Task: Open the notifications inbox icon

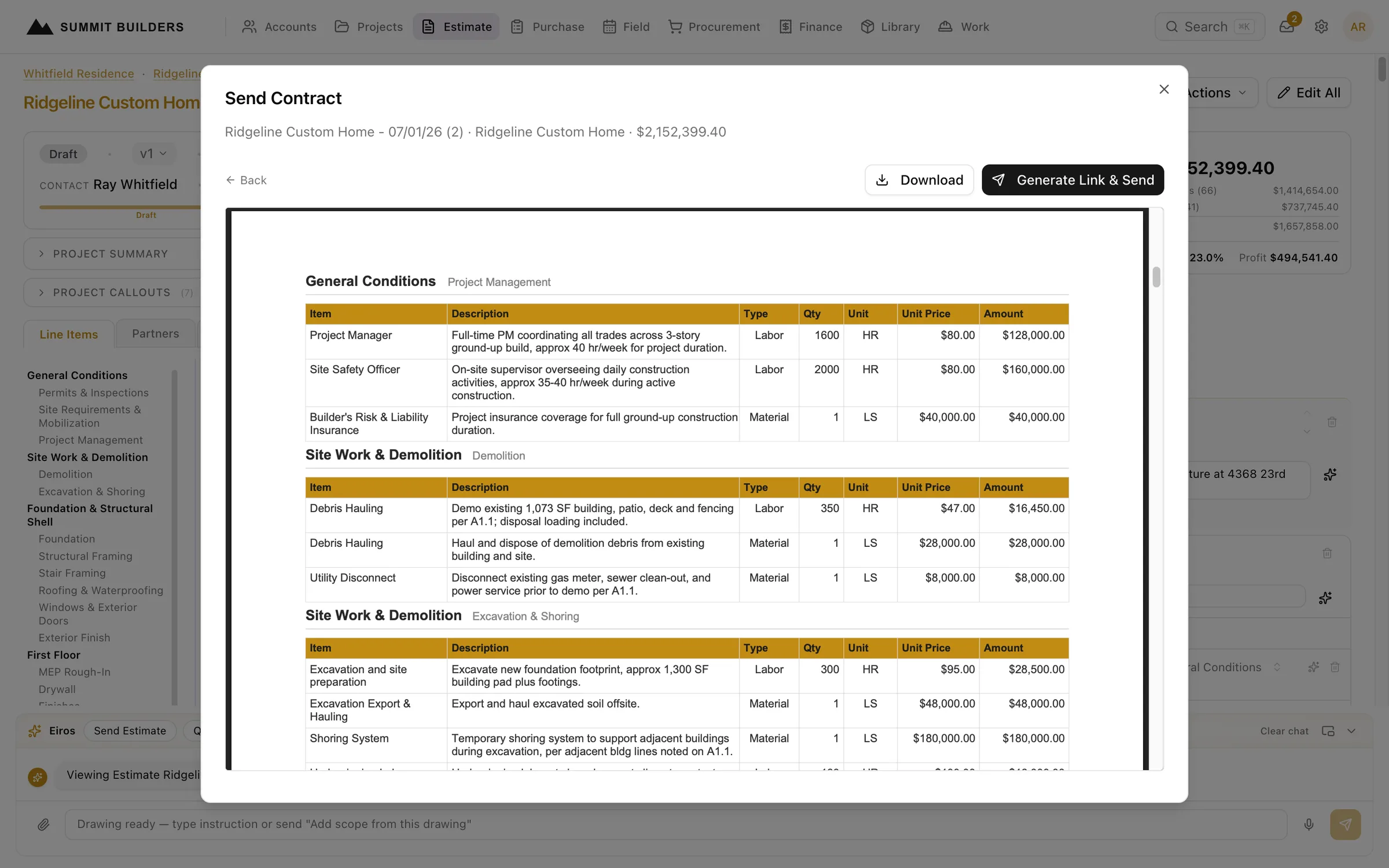Action: point(1286,27)
